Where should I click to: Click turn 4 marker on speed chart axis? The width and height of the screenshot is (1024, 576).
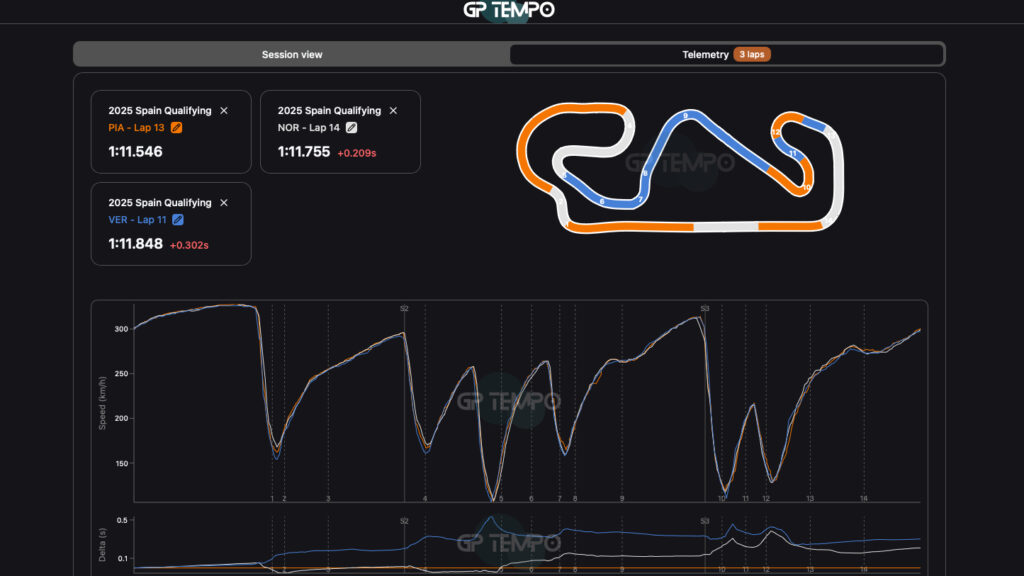[x=425, y=498]
